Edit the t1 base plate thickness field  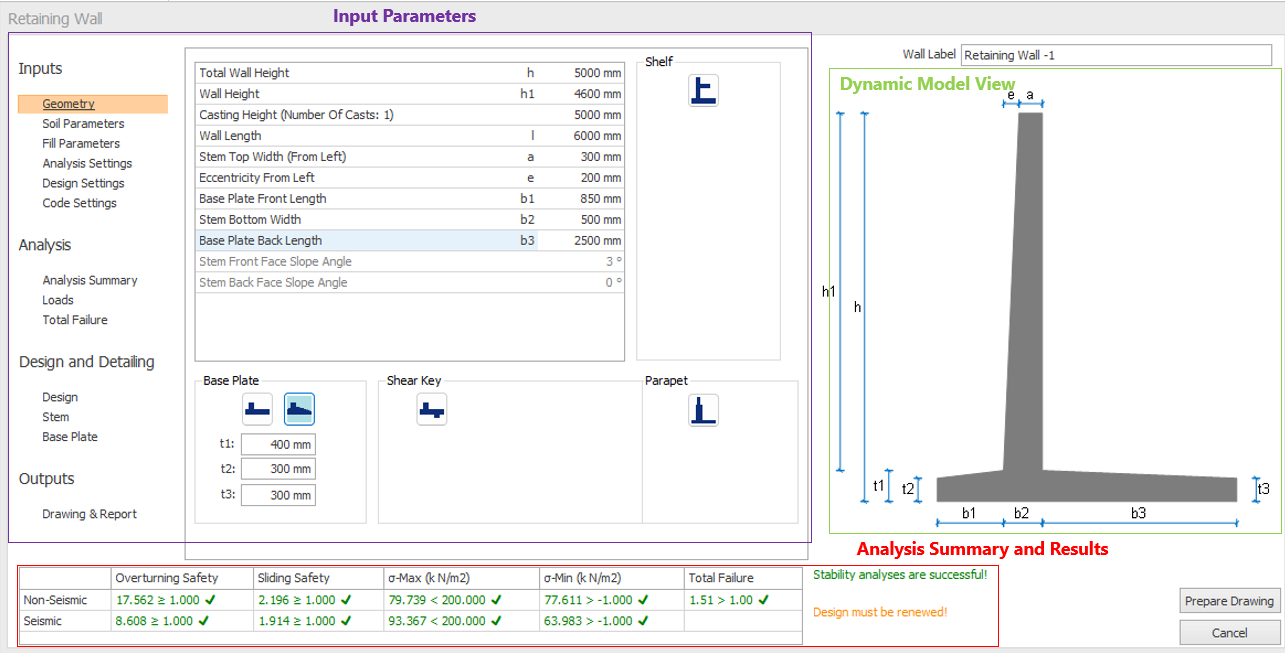tap(278, 444)
